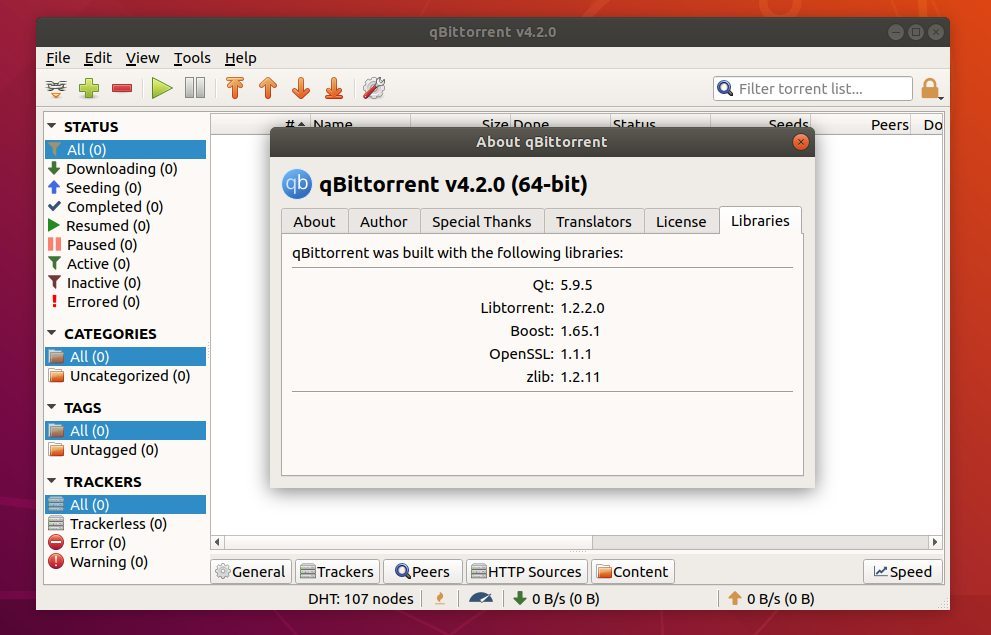
Task: Open the File menu
Action: [58, 58]
